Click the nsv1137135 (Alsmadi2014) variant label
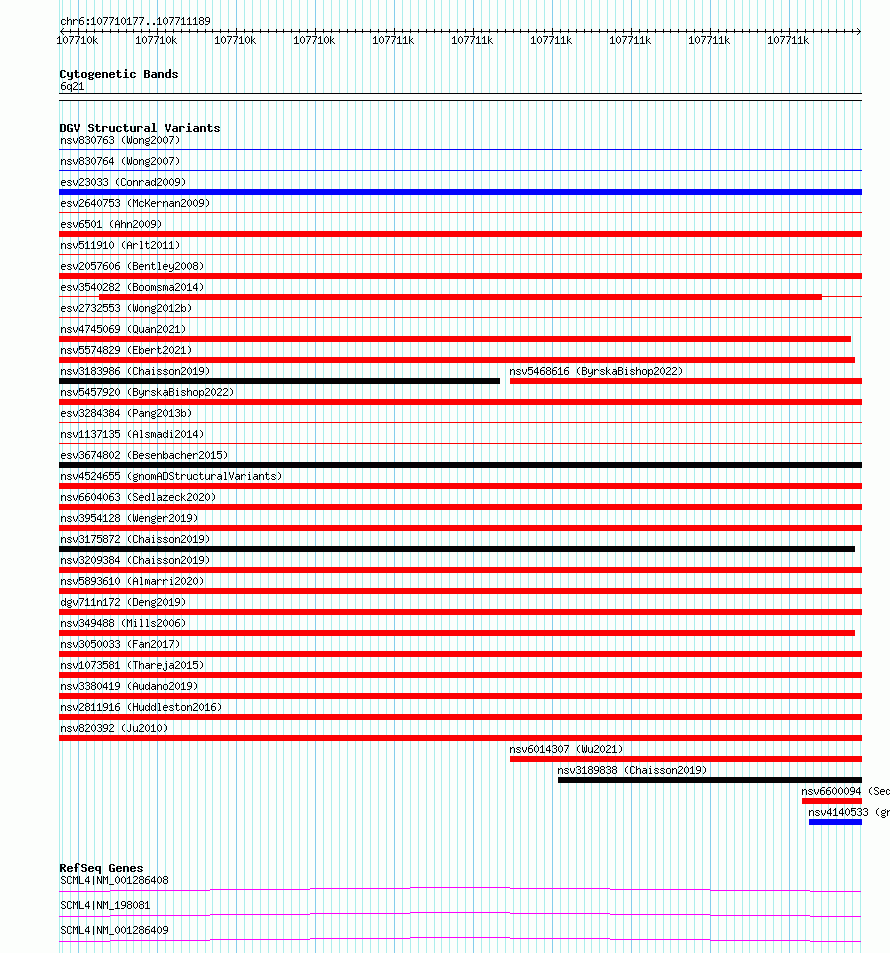This screenshot has width=890, height=953. tap(132, 435)
